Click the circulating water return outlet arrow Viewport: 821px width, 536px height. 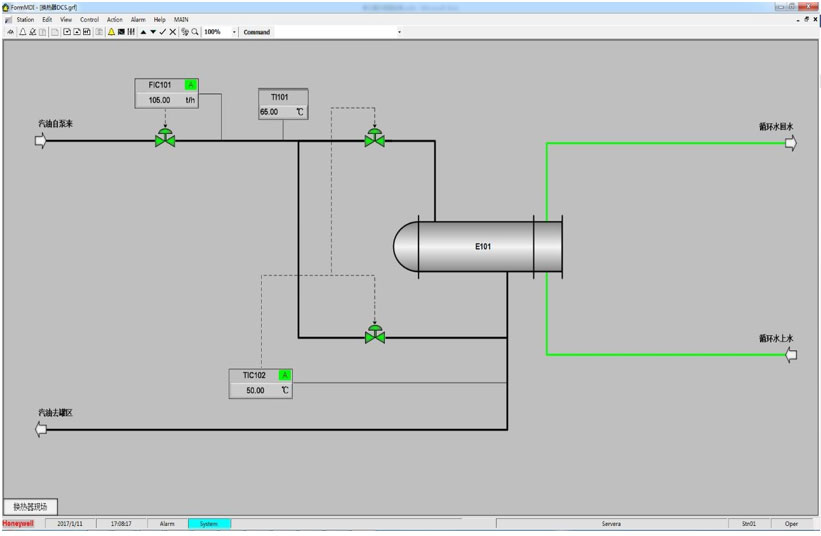pos(791,143)
